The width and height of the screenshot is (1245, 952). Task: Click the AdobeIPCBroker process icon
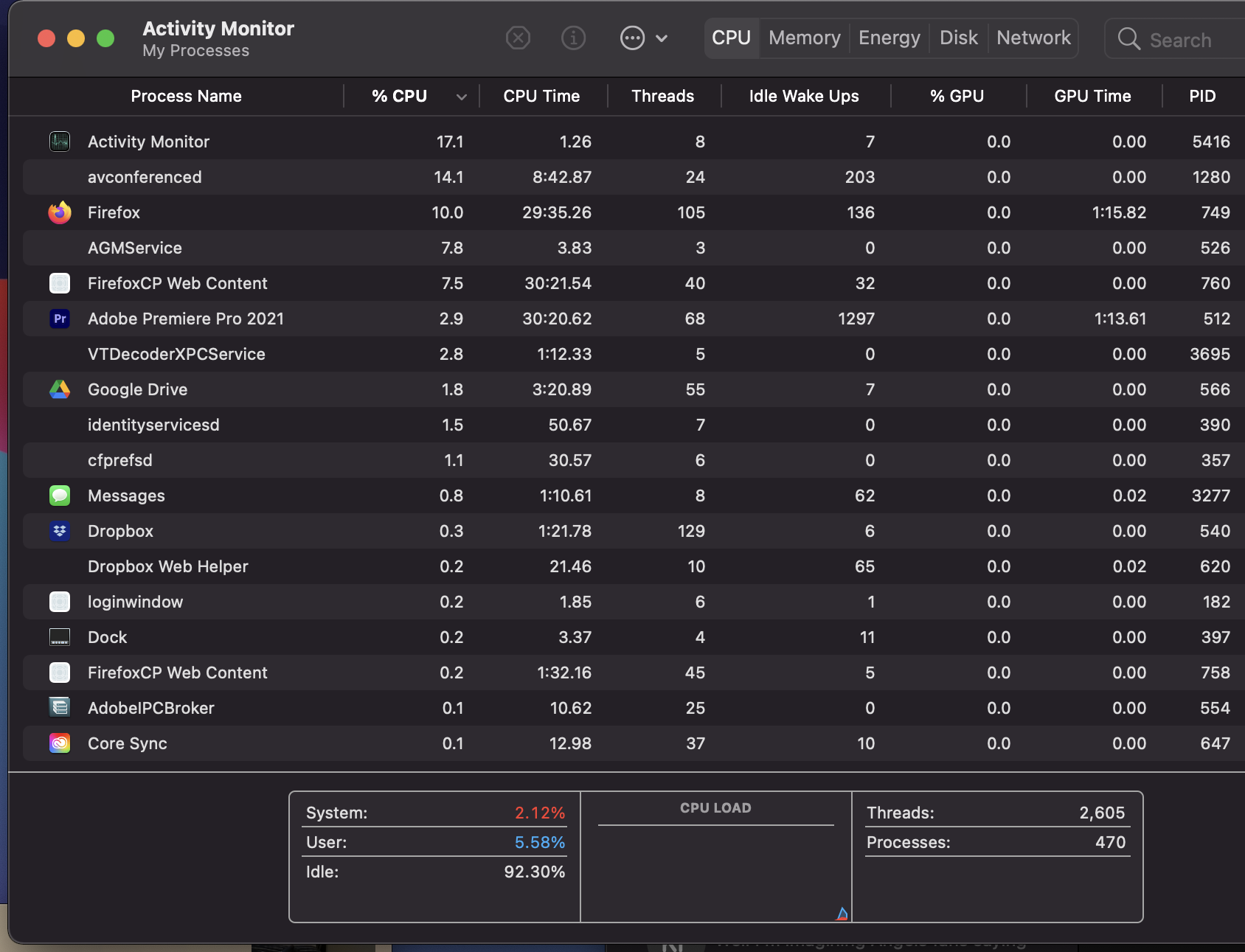60,708
